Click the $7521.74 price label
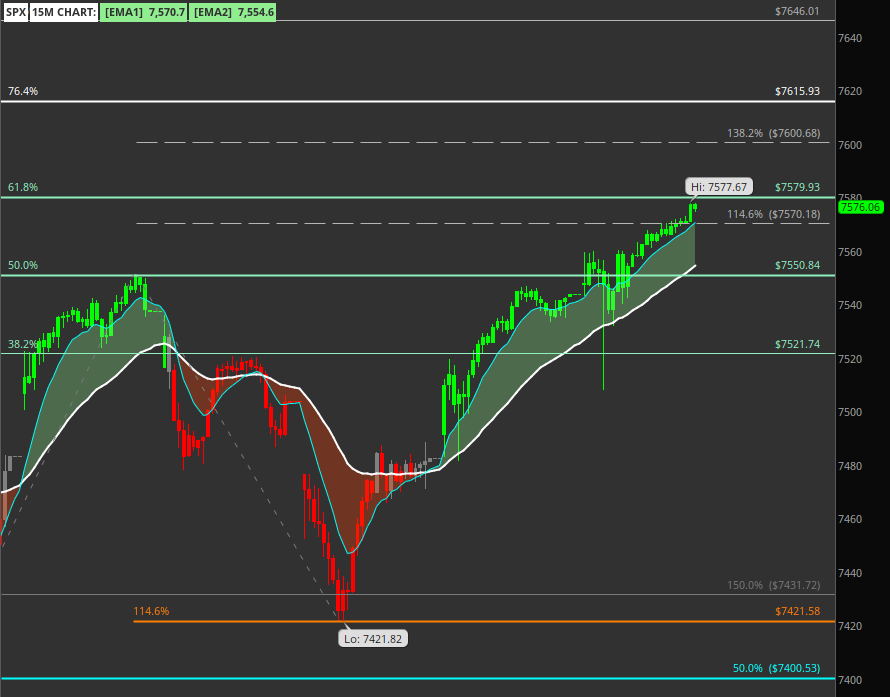 pyautogui.click(x=797, y=345)
